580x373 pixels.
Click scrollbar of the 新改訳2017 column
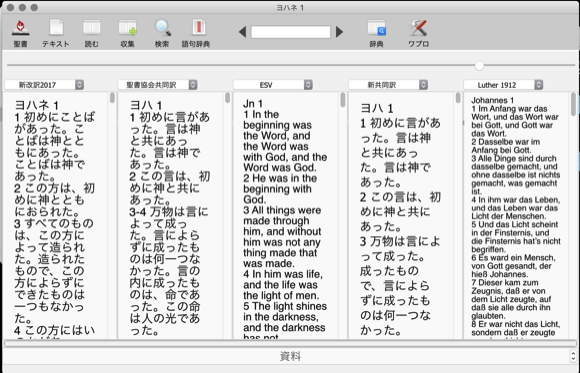coord(112,98)
